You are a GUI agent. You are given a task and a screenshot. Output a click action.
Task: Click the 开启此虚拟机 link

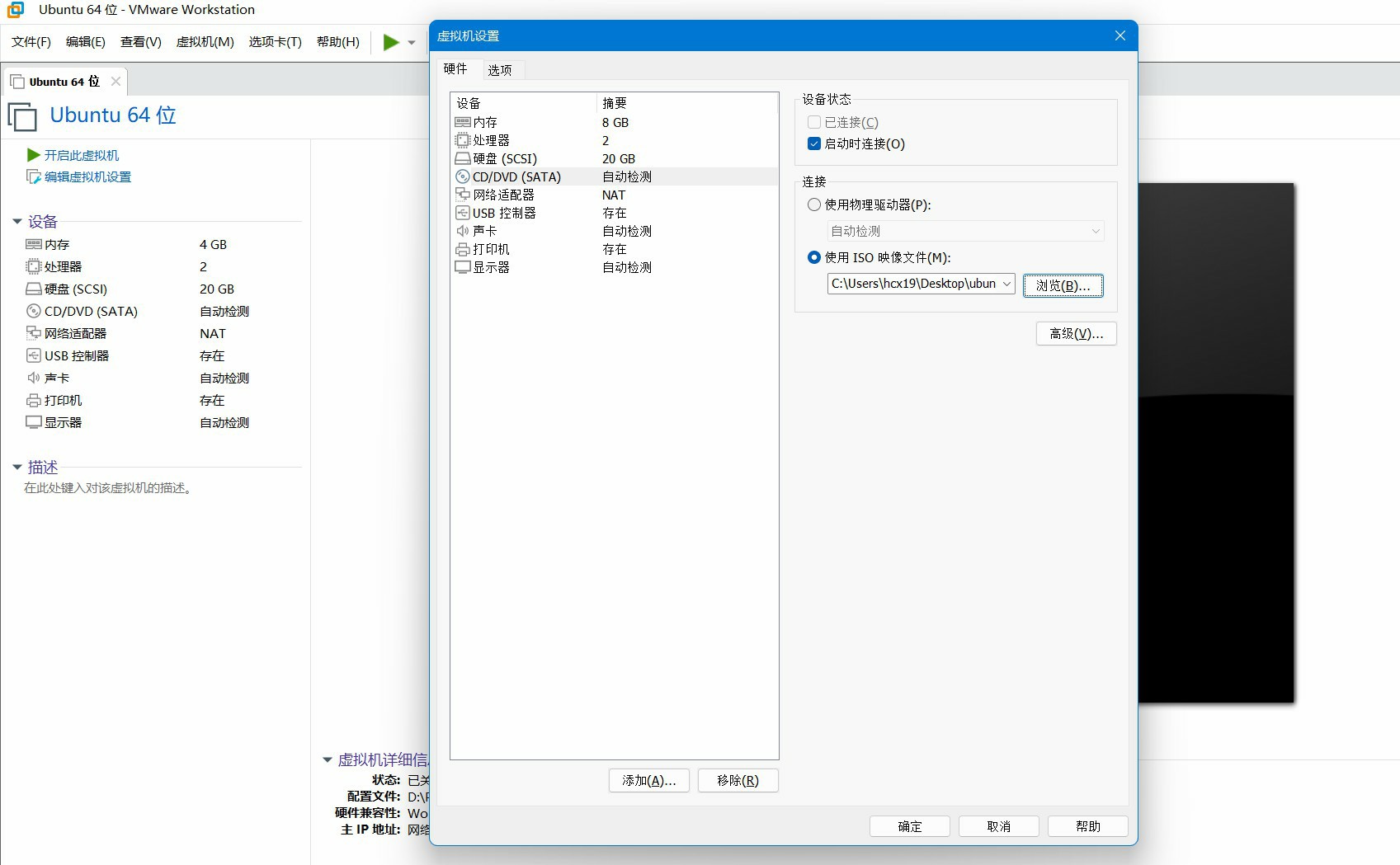click(82, 155)
